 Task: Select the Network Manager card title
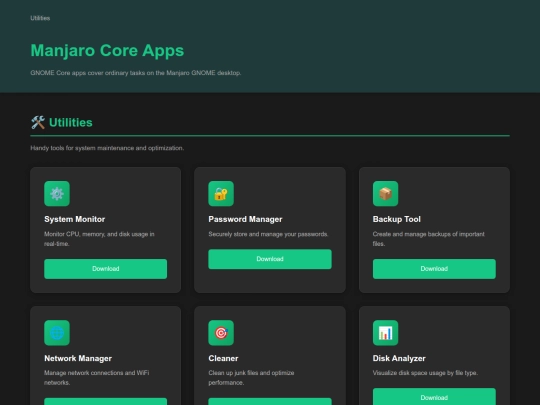(78, 358)
